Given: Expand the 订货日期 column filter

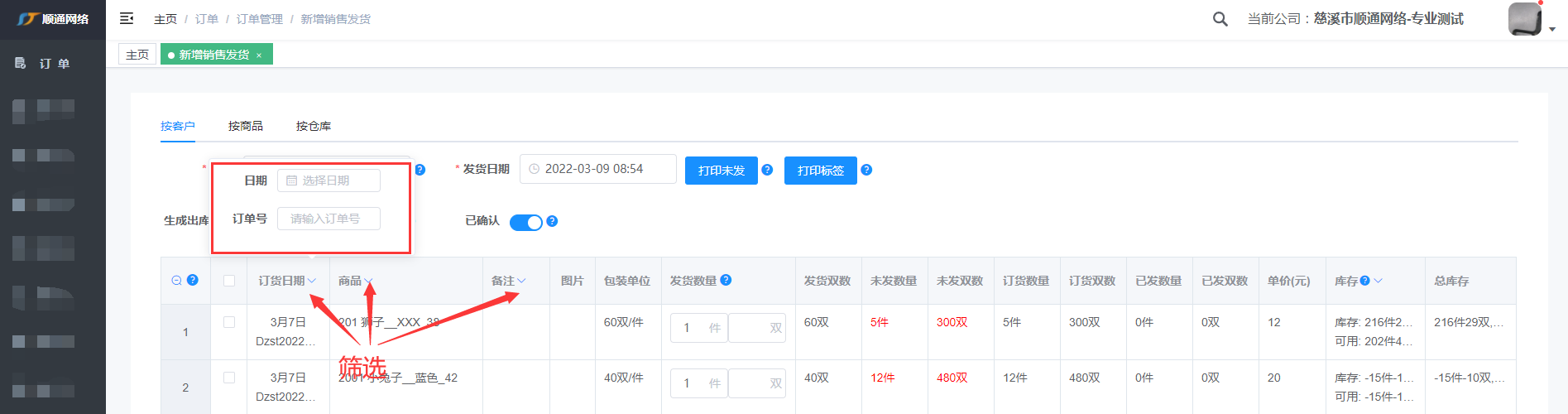Looking at the screenshot, I should (312, 282).
